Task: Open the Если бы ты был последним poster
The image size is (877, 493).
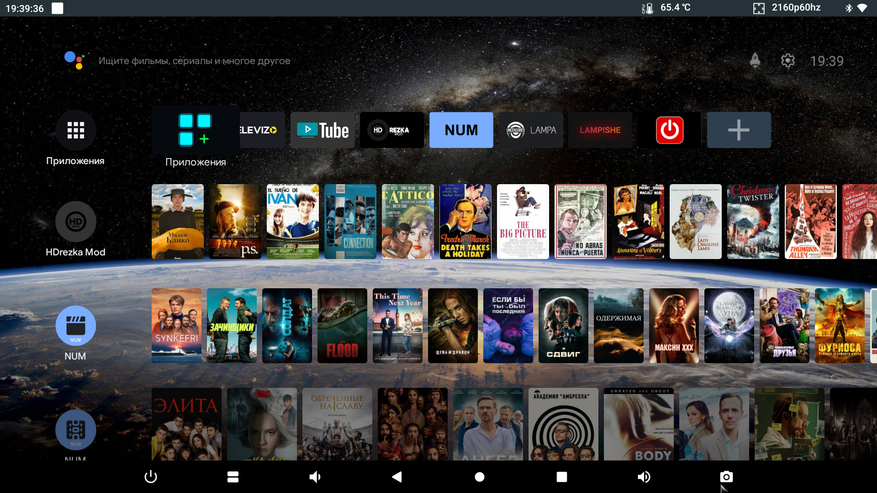Action: tap(508, 326)
